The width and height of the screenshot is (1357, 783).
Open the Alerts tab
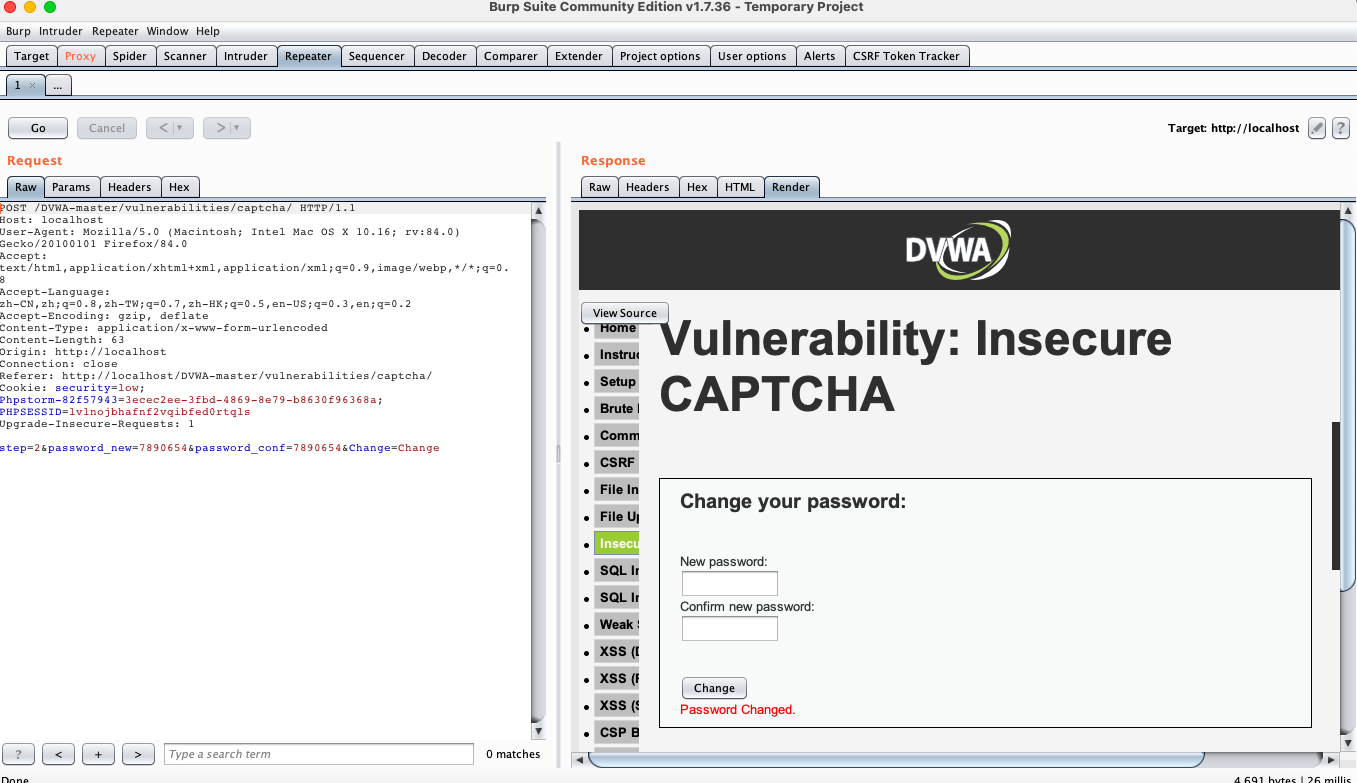(x=820, y=56)
